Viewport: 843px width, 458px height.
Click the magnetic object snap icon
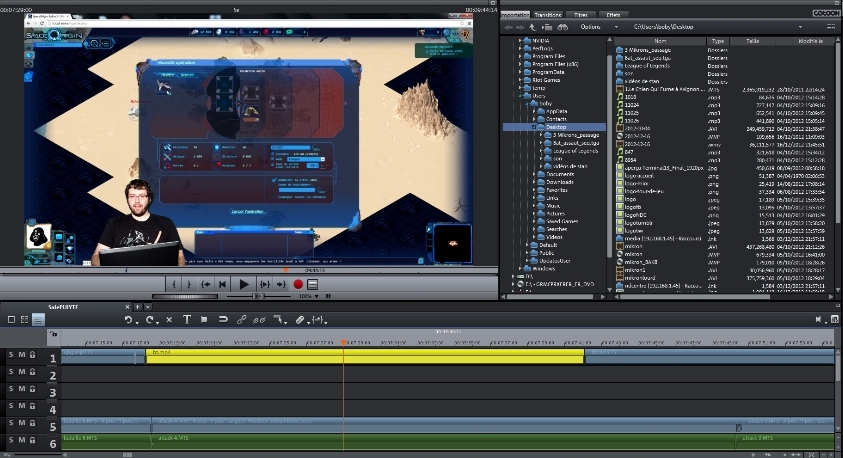tap(223, 320)
